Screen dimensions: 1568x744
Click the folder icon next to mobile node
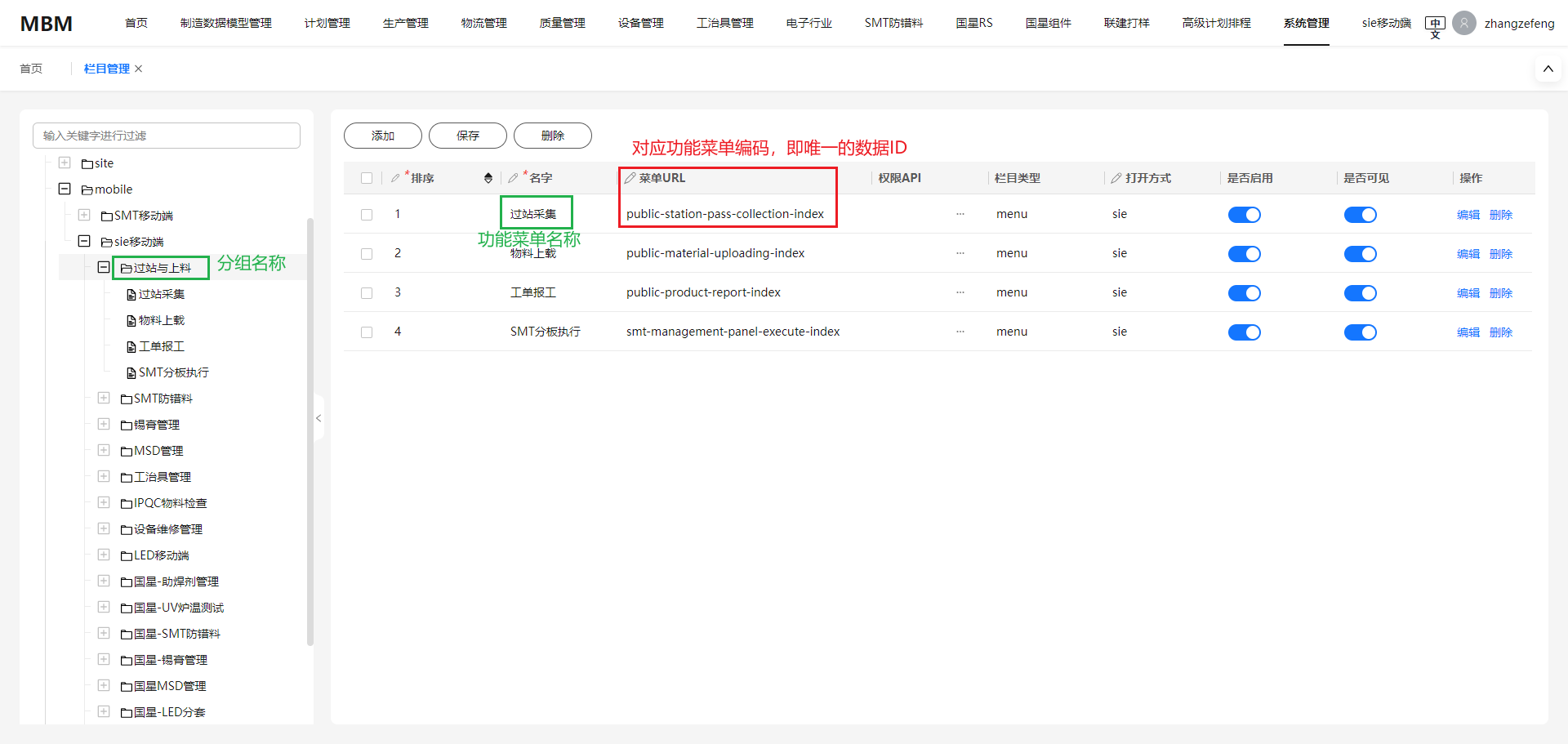[x=87, y=189]
